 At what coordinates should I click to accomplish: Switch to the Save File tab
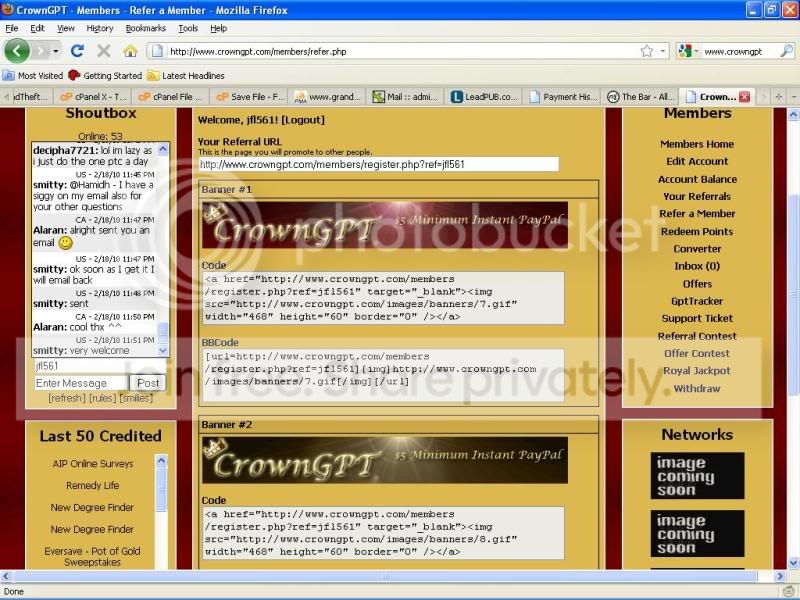[249, 97]
